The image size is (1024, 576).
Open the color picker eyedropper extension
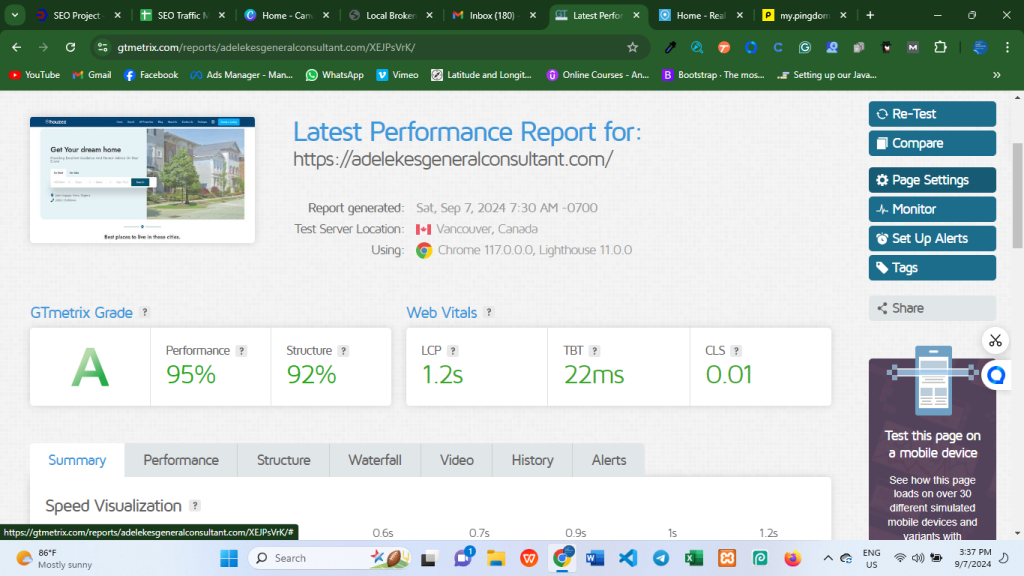point(670,47)
